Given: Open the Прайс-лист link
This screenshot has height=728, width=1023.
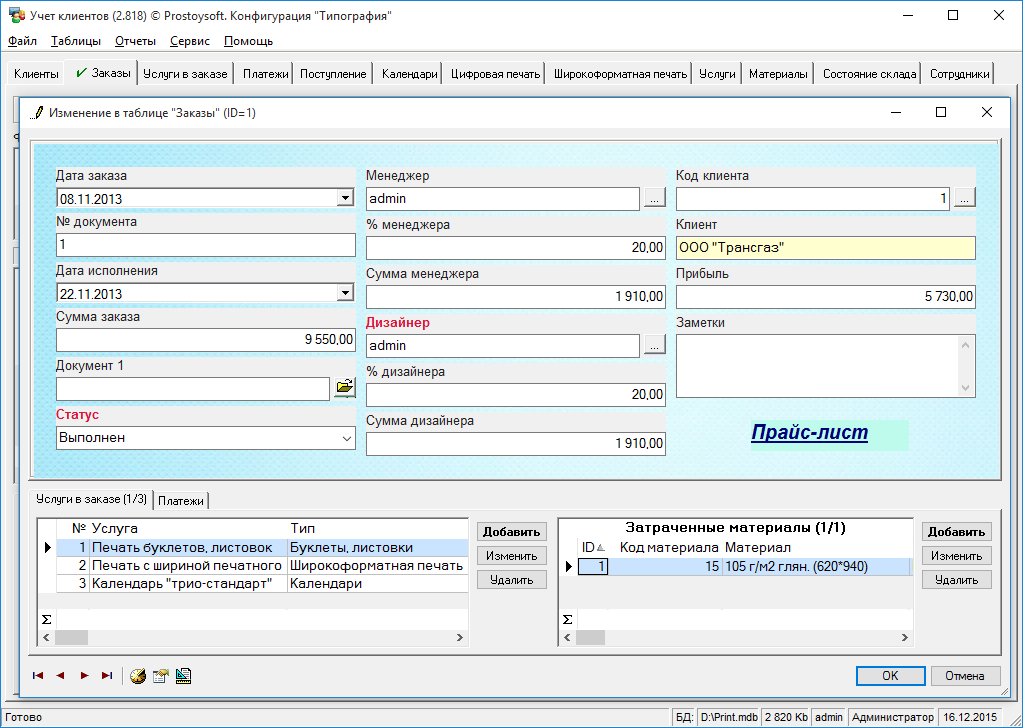Looking at the screenshot, I should [x=810, y=432].
